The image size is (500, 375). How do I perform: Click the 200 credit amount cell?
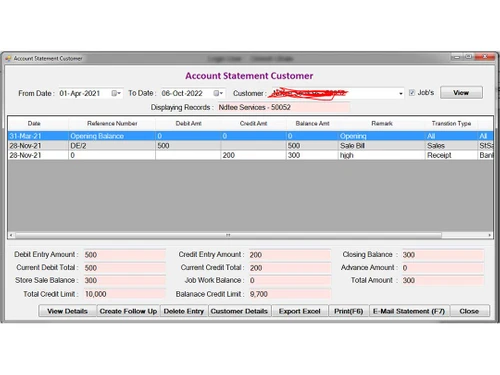(253, 155)
